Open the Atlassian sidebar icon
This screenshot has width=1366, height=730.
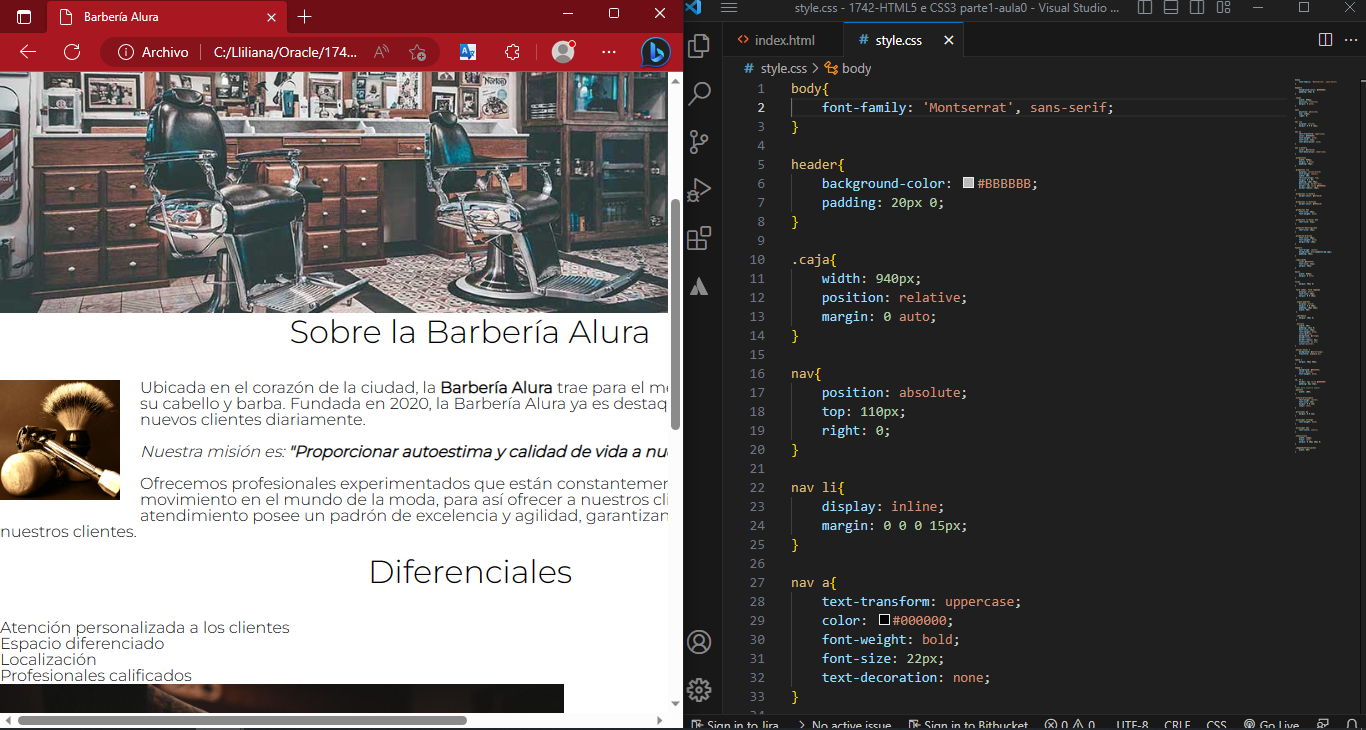(x=700, y=286)
